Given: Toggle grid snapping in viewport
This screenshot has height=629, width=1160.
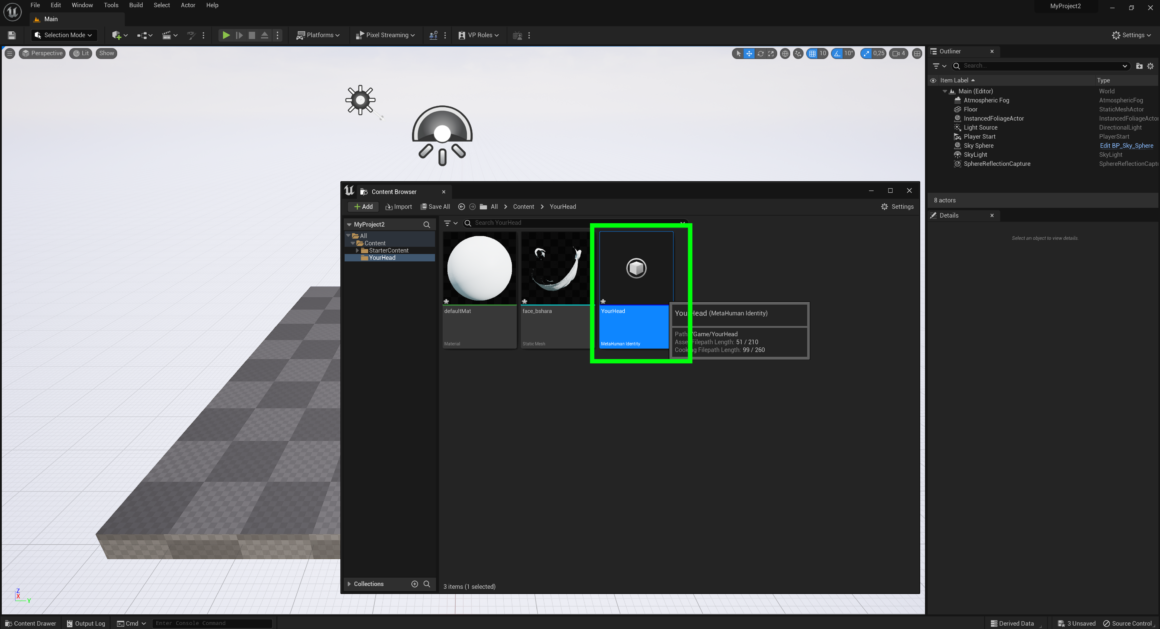Looking at the screenshot, I should (x=812, y=53).
